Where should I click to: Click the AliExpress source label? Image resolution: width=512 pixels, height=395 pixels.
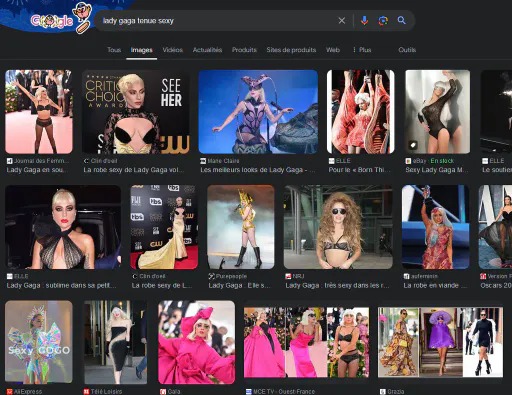tap(24, 392)
